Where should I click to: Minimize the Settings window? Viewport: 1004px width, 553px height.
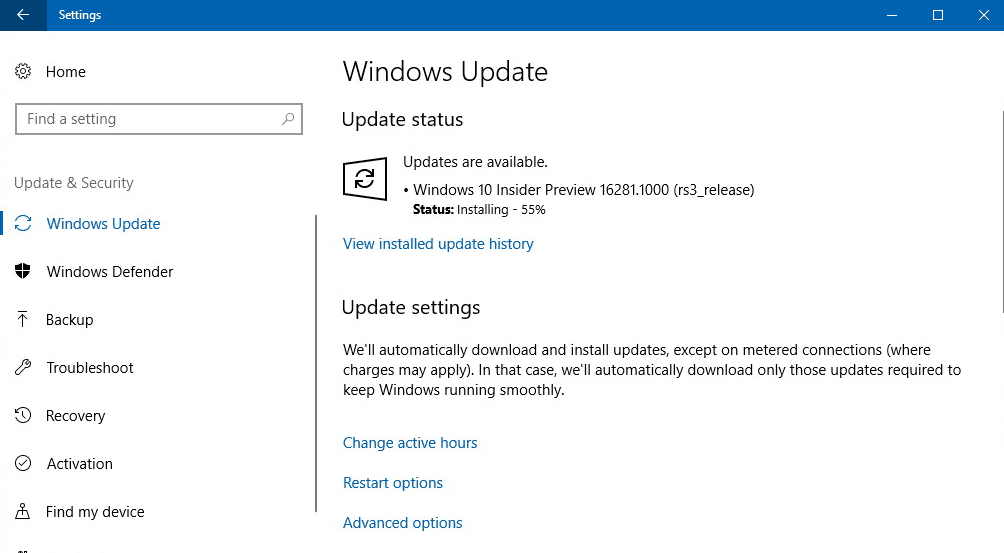(891, 15)
